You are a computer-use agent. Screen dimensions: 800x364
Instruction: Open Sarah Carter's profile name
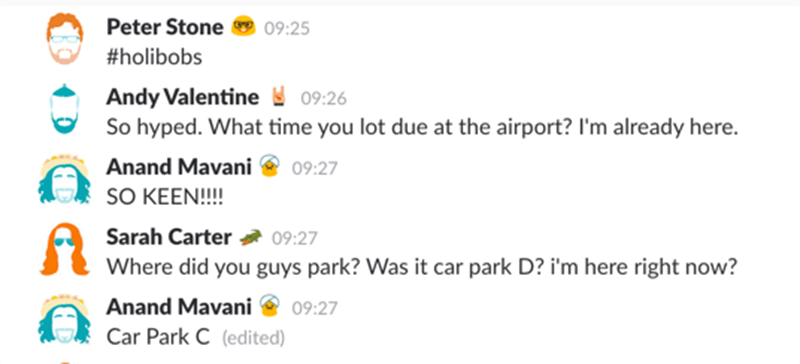tap(169, 237)
